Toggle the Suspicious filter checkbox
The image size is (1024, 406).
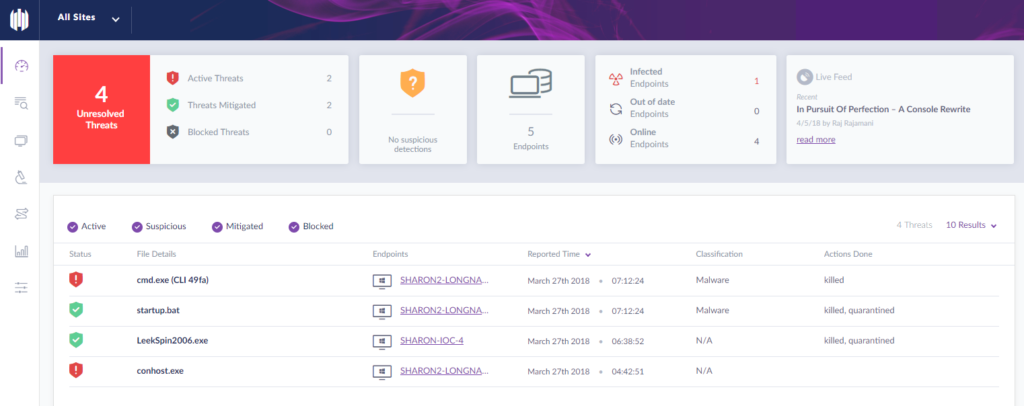pyautogui.click(x=138, y=226)
